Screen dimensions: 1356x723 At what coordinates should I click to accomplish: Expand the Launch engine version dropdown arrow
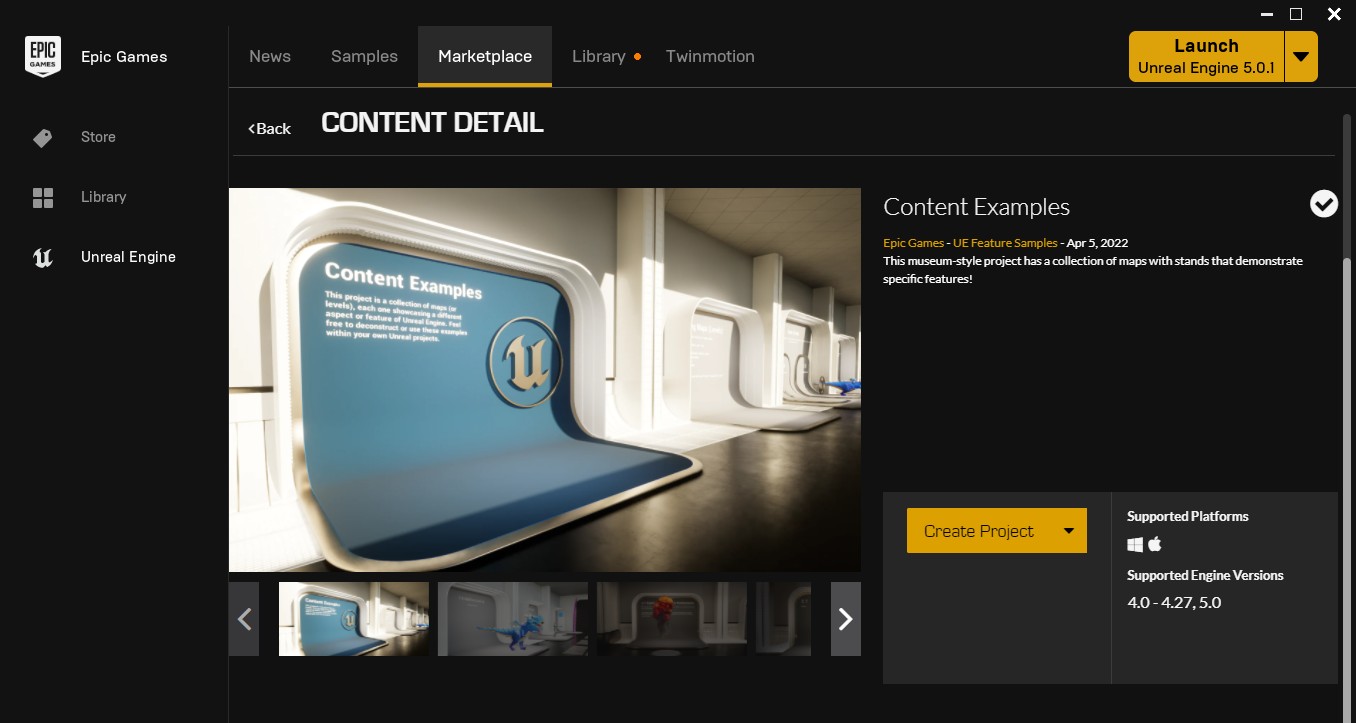pyautogui.click(x=1300, y=56)
